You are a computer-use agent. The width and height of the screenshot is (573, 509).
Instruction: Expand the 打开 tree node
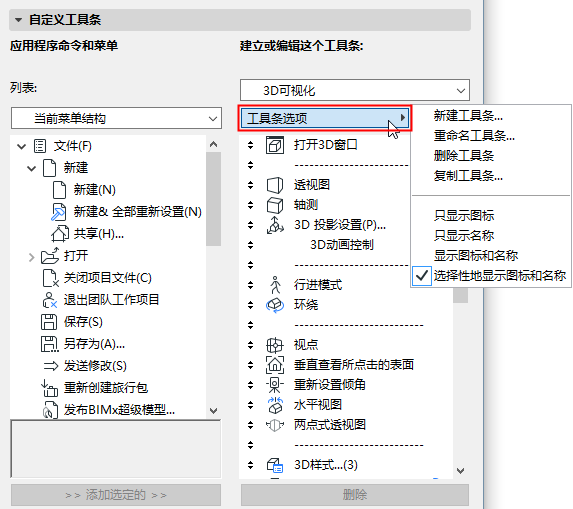tap(31, 257)
